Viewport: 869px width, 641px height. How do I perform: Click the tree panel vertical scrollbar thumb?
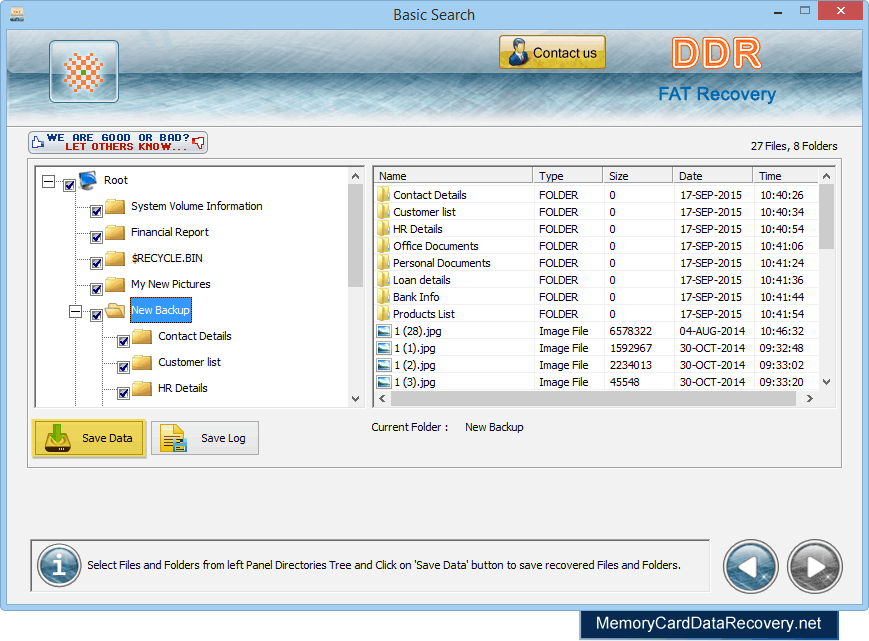point(356,235)
